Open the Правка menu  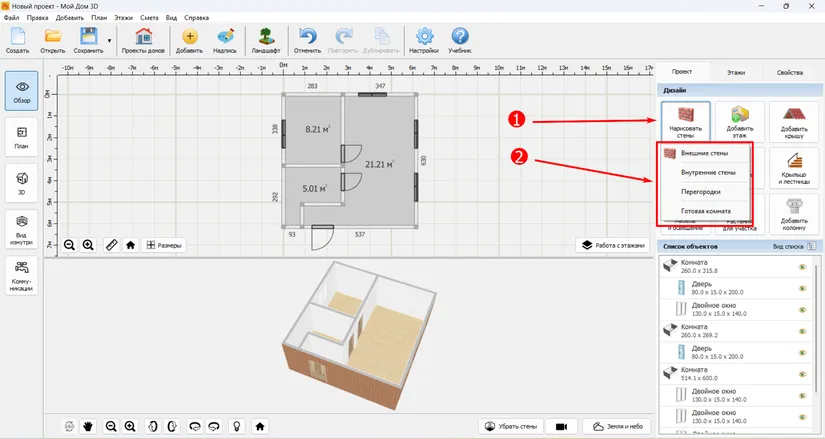[x=37, y=17]
